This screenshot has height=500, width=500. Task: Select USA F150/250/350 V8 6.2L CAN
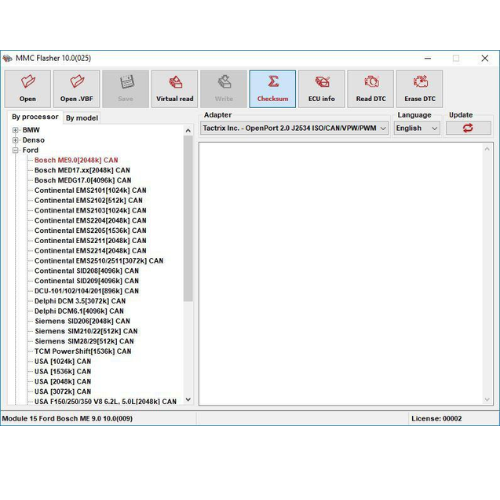(x=105, y=402)
